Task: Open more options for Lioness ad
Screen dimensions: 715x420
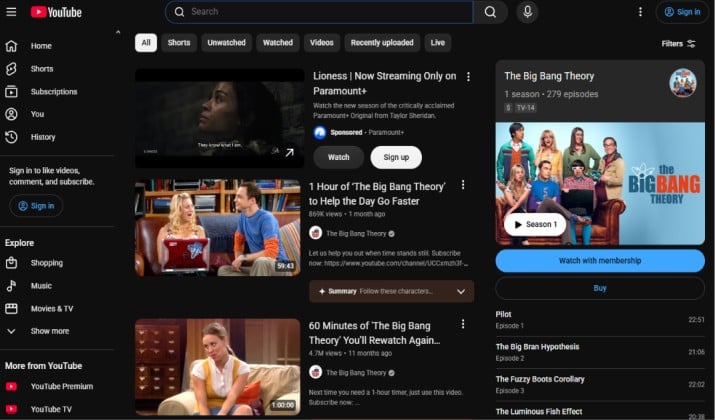Action: tap(468, 77)
